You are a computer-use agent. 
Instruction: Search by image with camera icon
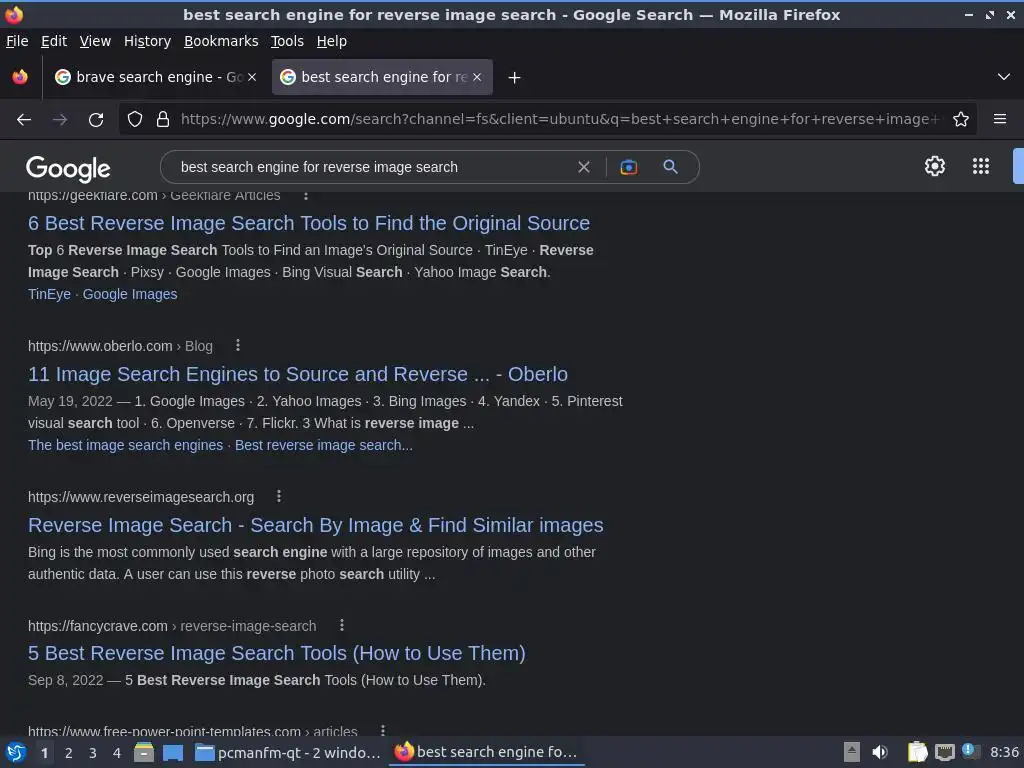click(x=628, y=167)
